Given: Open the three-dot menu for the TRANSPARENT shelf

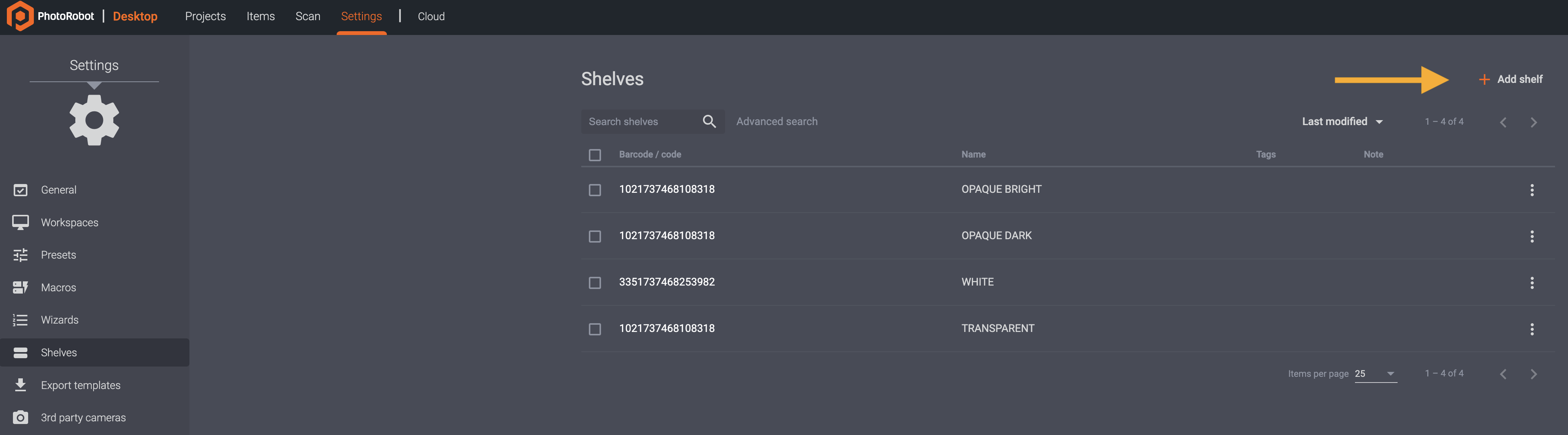Looking at the screenshot, I should click(1531, 329).
